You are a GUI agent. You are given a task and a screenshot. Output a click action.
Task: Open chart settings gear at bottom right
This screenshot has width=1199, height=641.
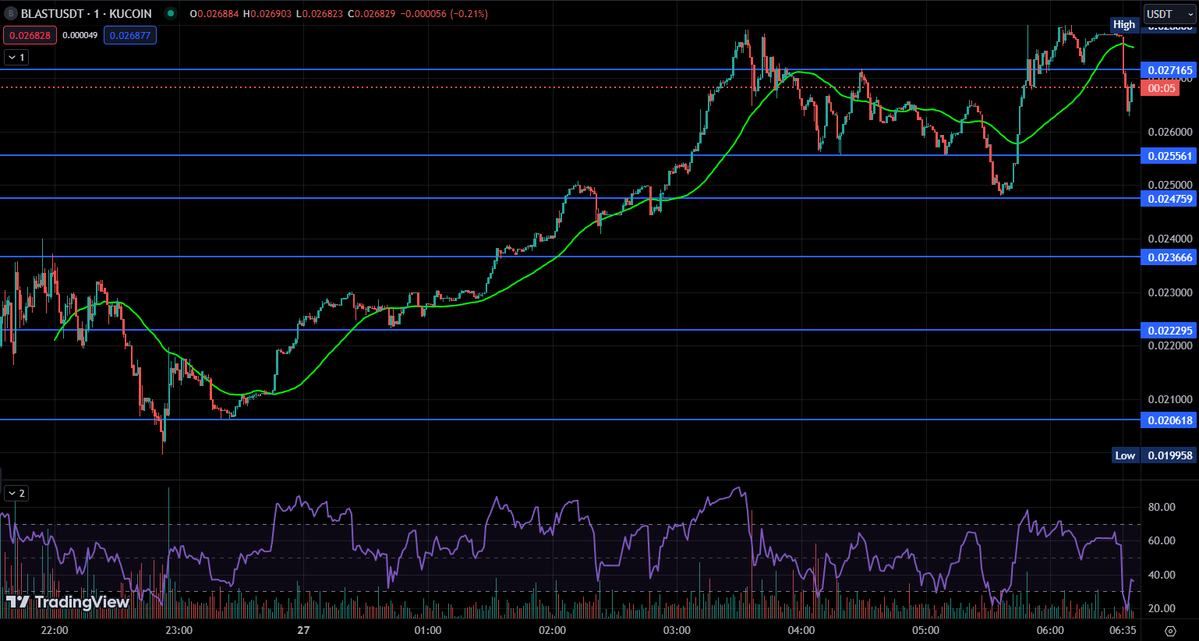[1170, 630]
